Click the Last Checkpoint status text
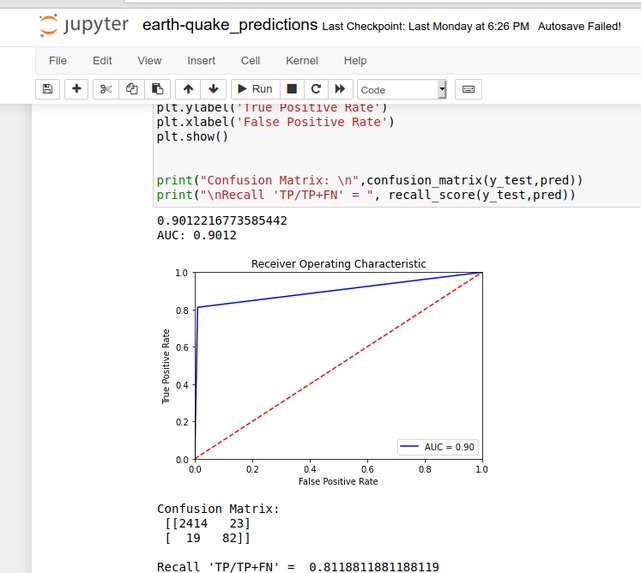 (426, 27)
